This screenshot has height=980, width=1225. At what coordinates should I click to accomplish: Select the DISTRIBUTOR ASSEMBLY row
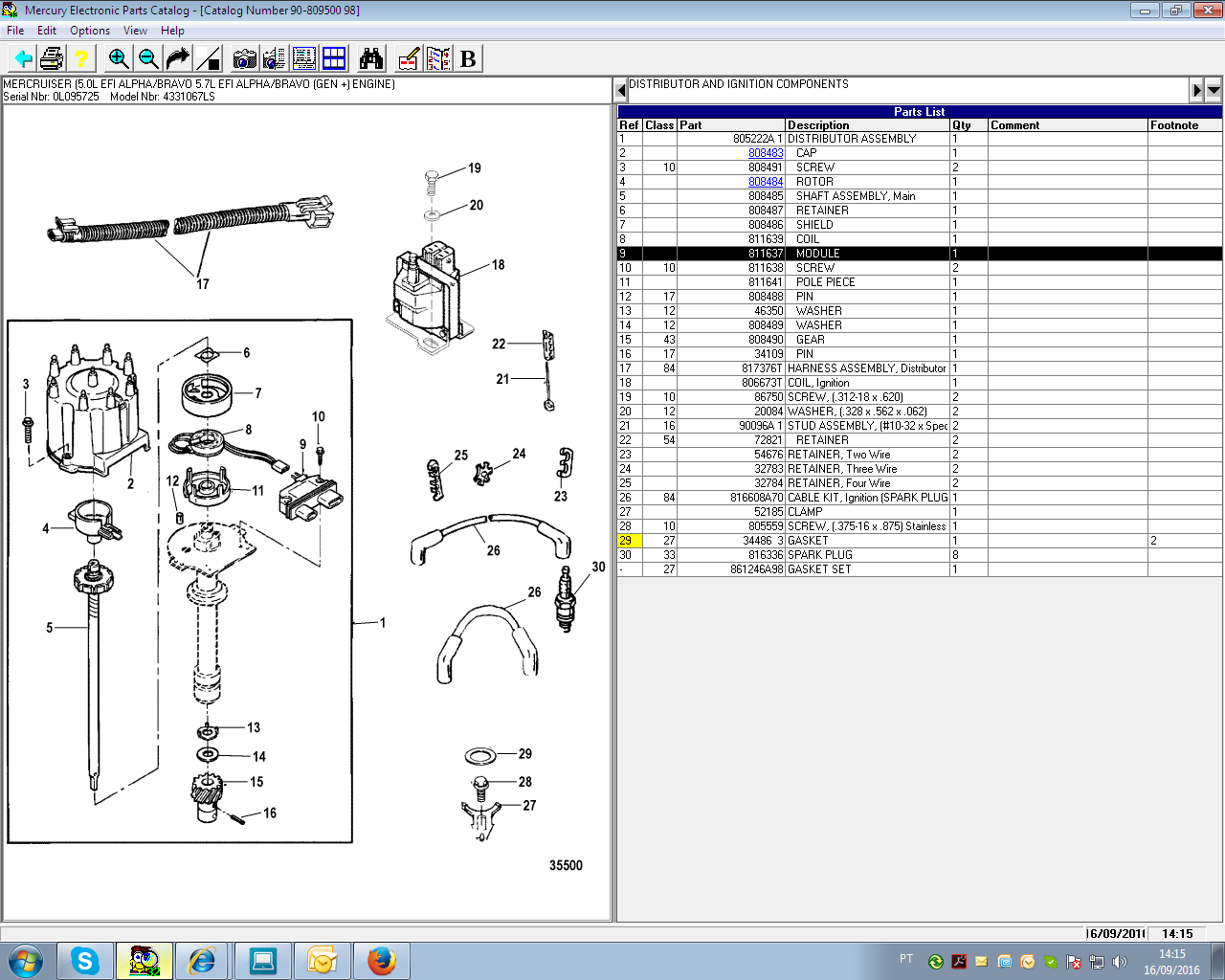pos(920,139)
